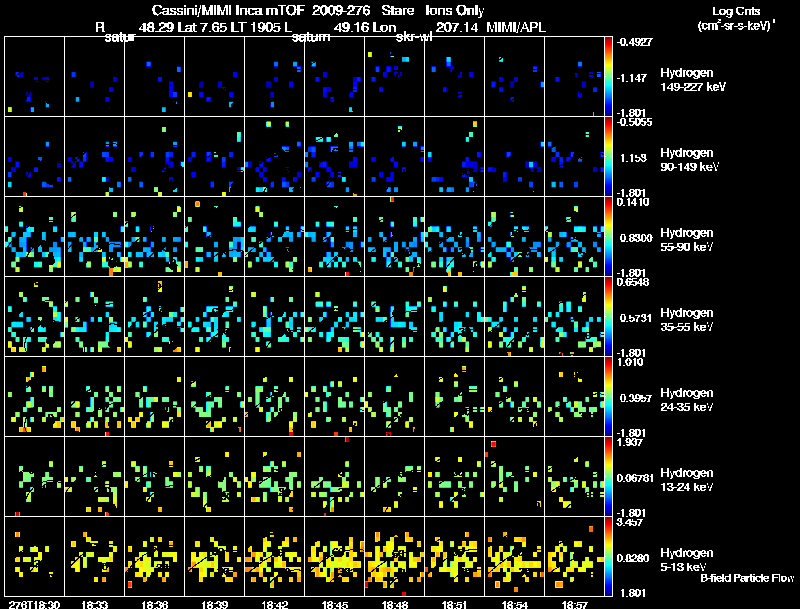
Task: Click the '18:51' time axis label
Action: point(455,604)
